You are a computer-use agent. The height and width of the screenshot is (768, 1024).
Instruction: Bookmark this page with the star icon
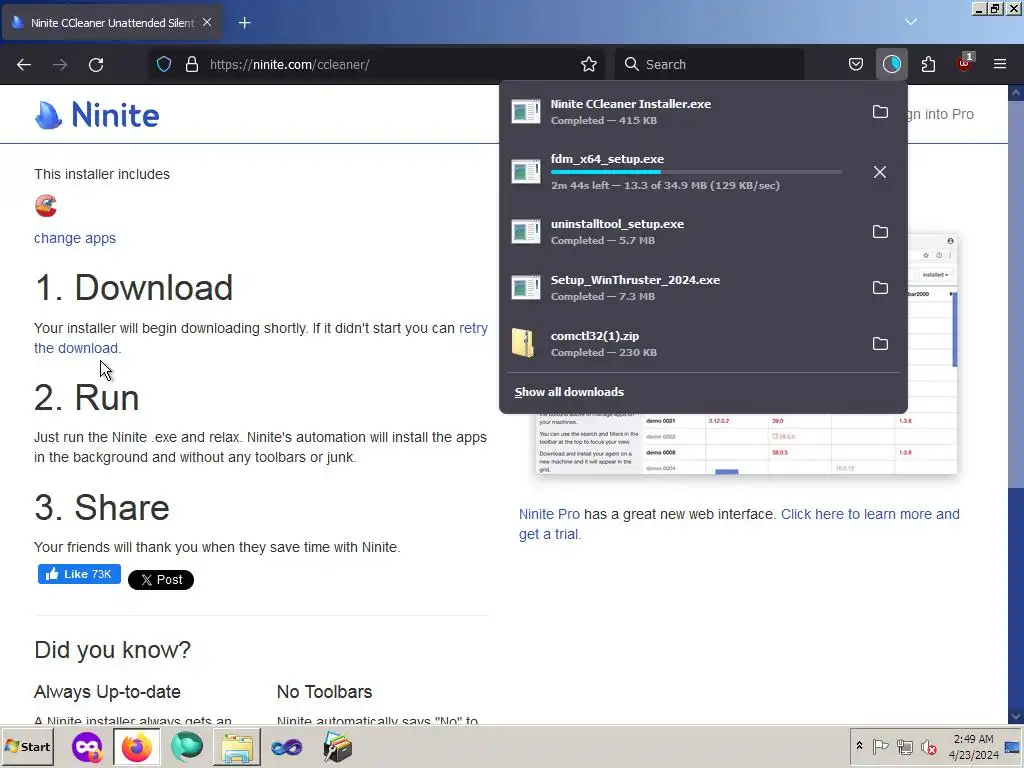(588, 65)
